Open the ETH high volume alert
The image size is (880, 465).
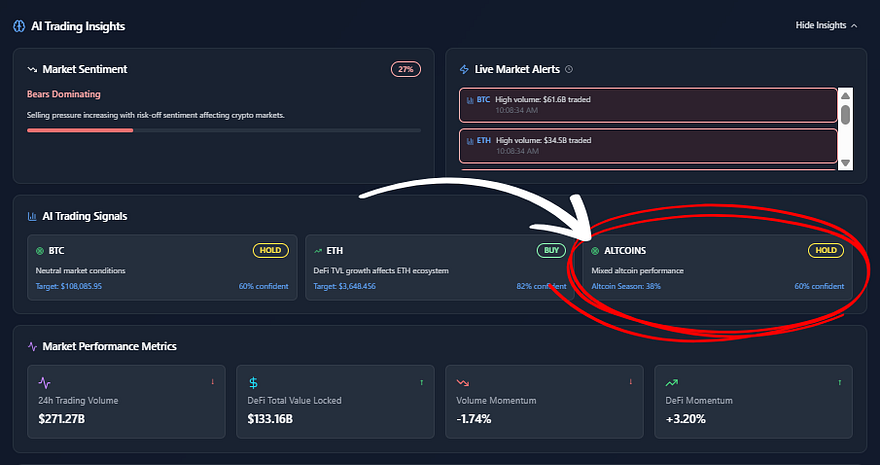click(x=647, y=144)
